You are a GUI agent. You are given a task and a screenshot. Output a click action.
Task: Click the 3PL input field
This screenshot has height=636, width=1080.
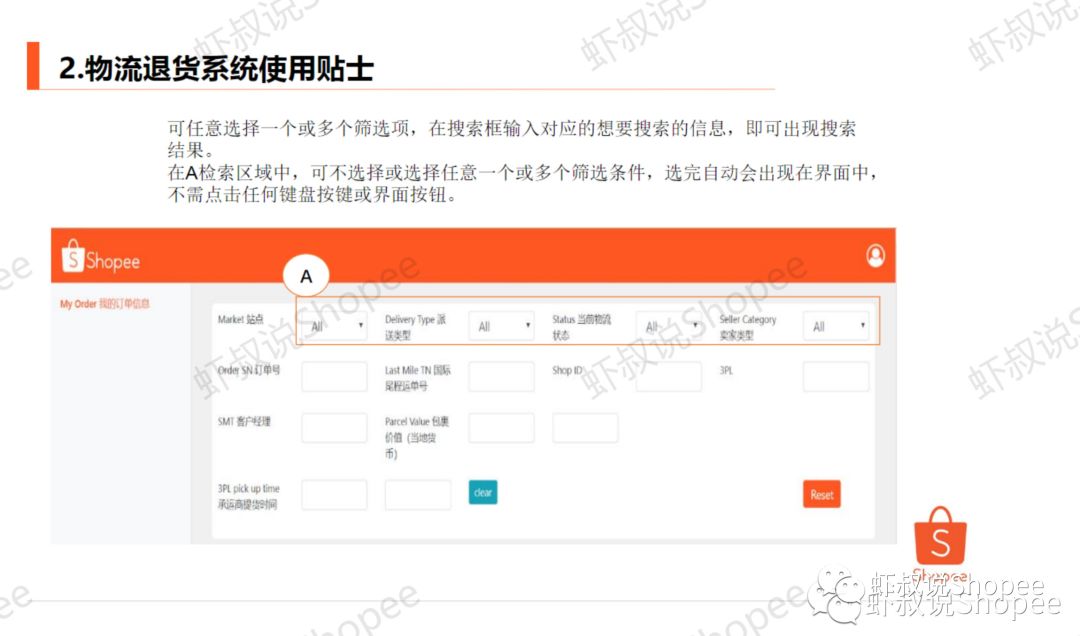coord(837,376)
